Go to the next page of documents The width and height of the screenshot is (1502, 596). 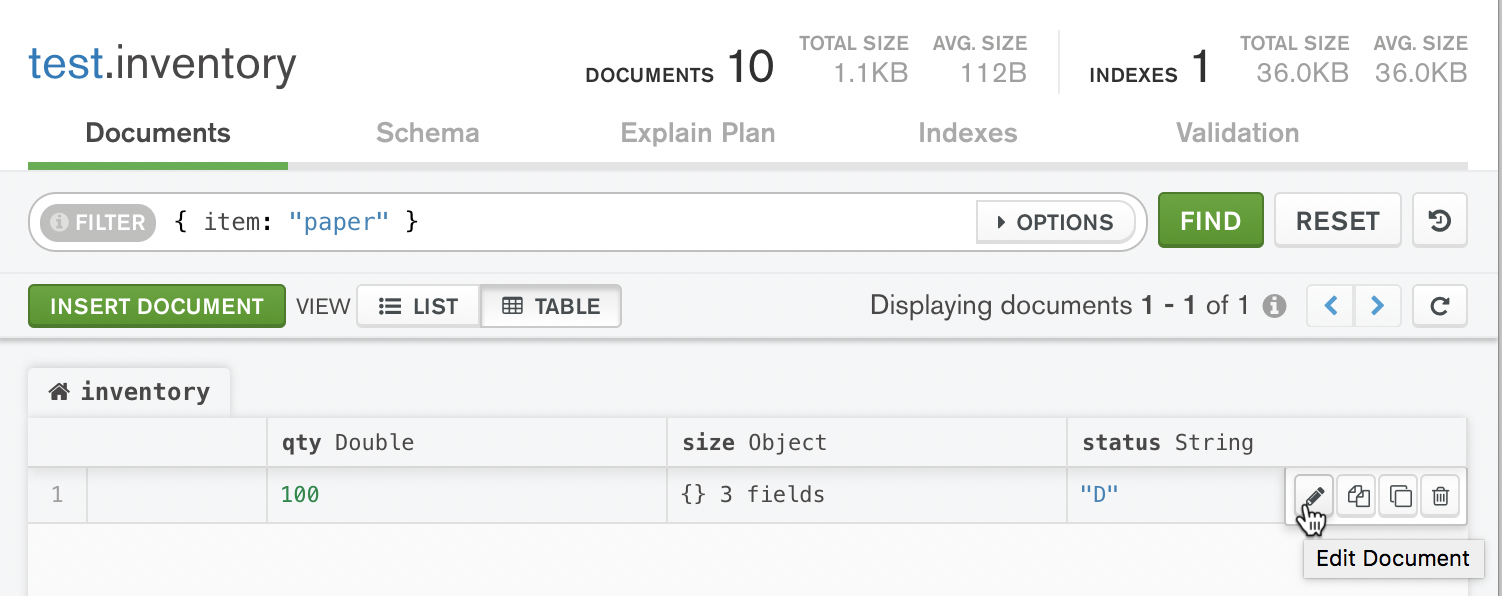[1377, 306]
